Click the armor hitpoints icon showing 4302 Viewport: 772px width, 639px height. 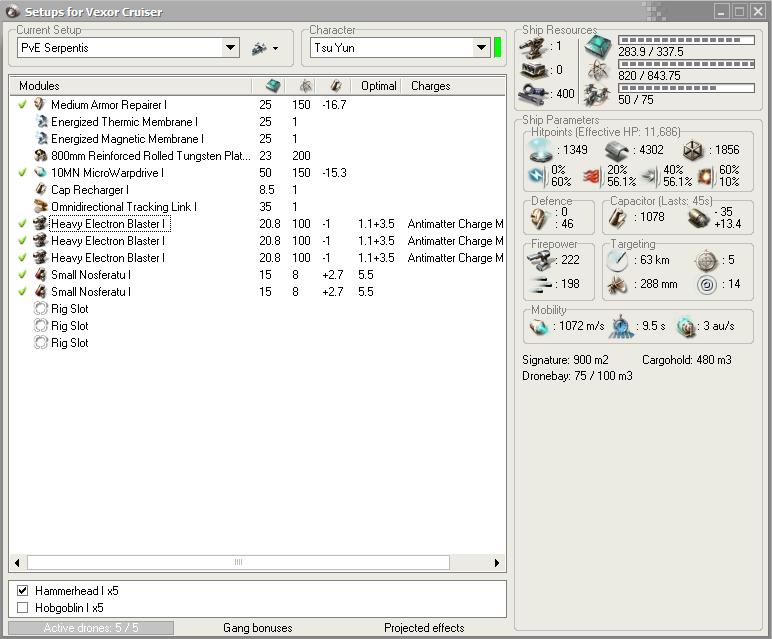pos(616,150)
